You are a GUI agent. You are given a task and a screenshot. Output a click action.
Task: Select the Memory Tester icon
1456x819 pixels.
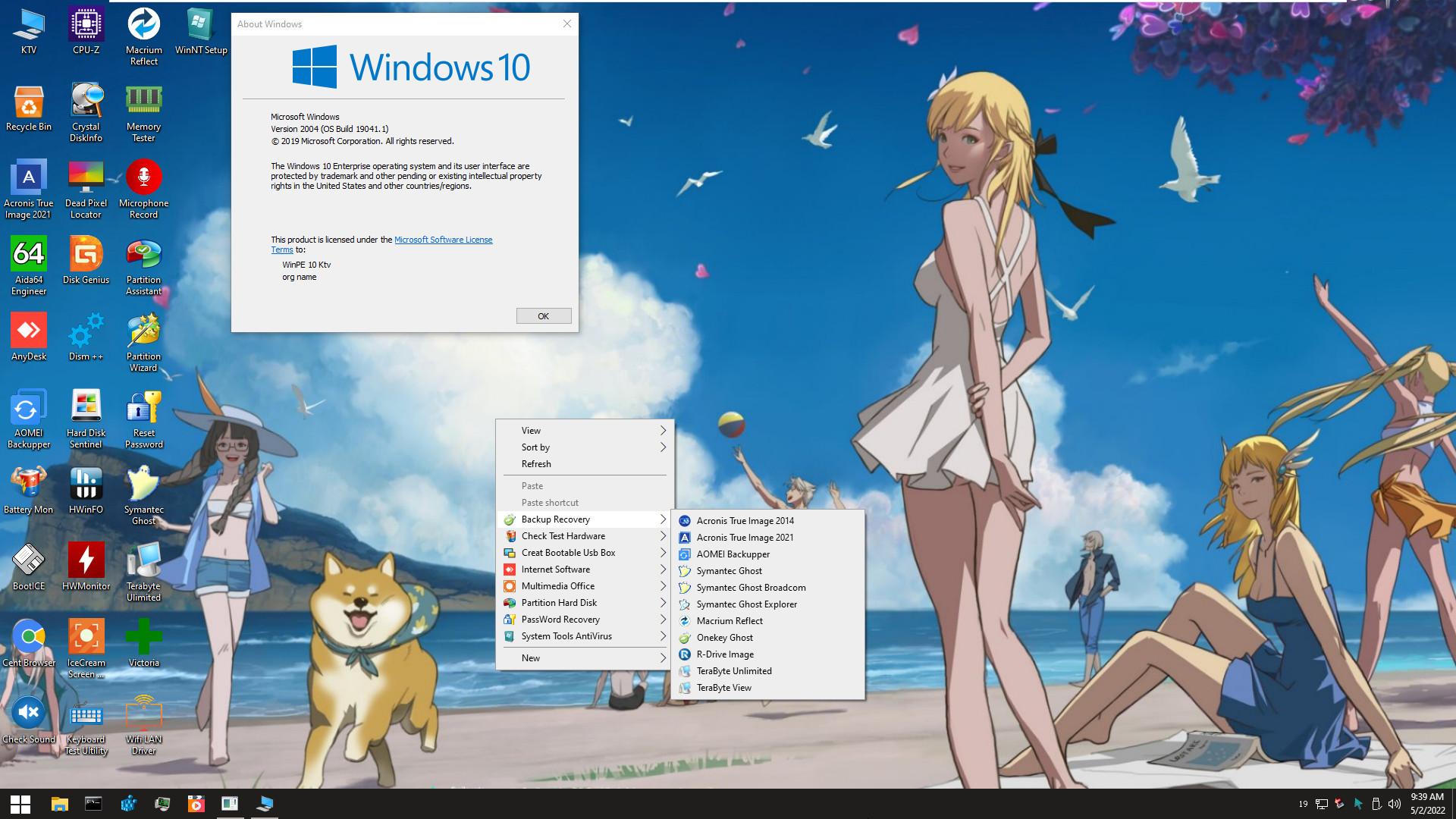143,113
